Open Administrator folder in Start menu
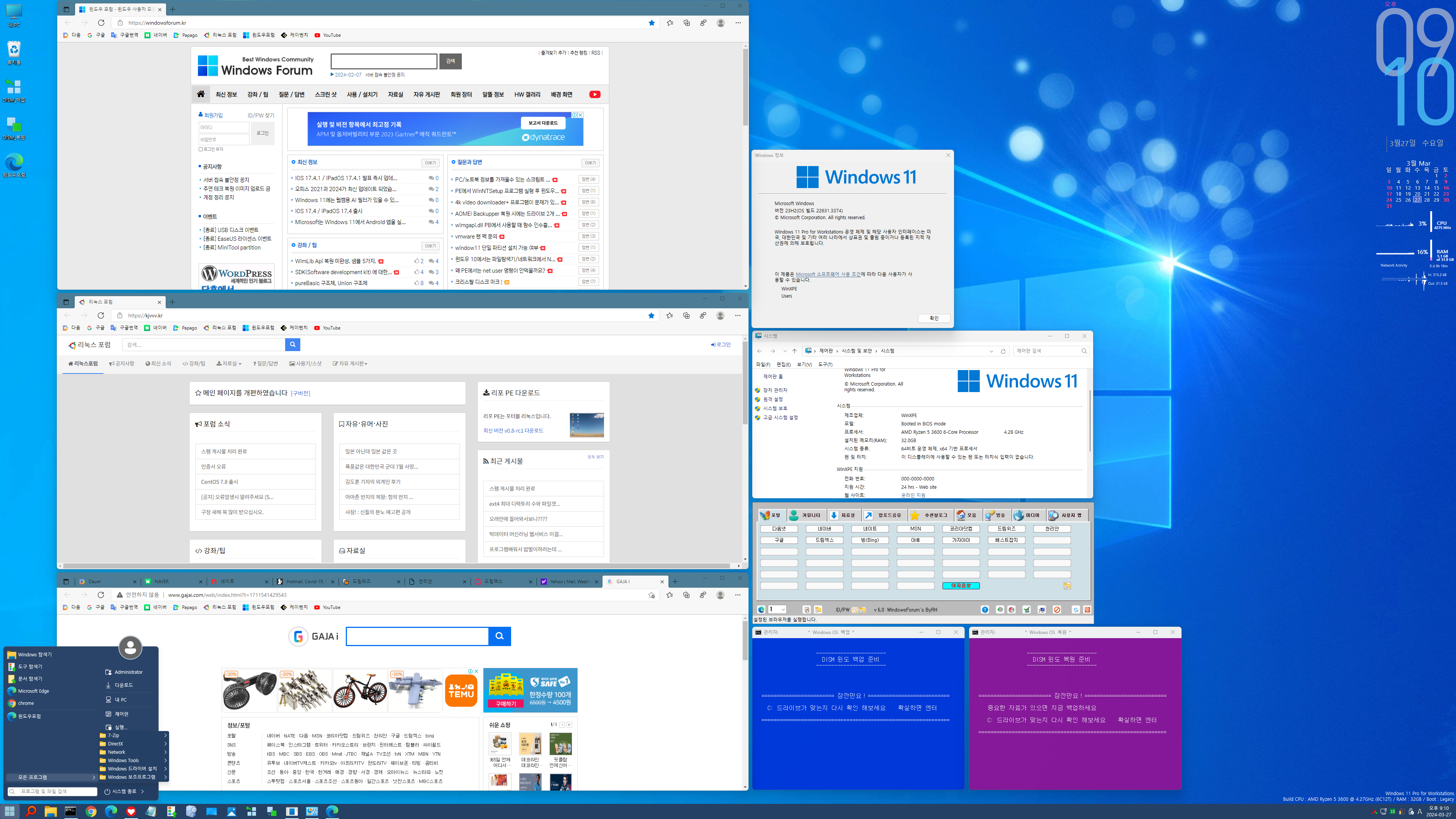 coord(124,672)
